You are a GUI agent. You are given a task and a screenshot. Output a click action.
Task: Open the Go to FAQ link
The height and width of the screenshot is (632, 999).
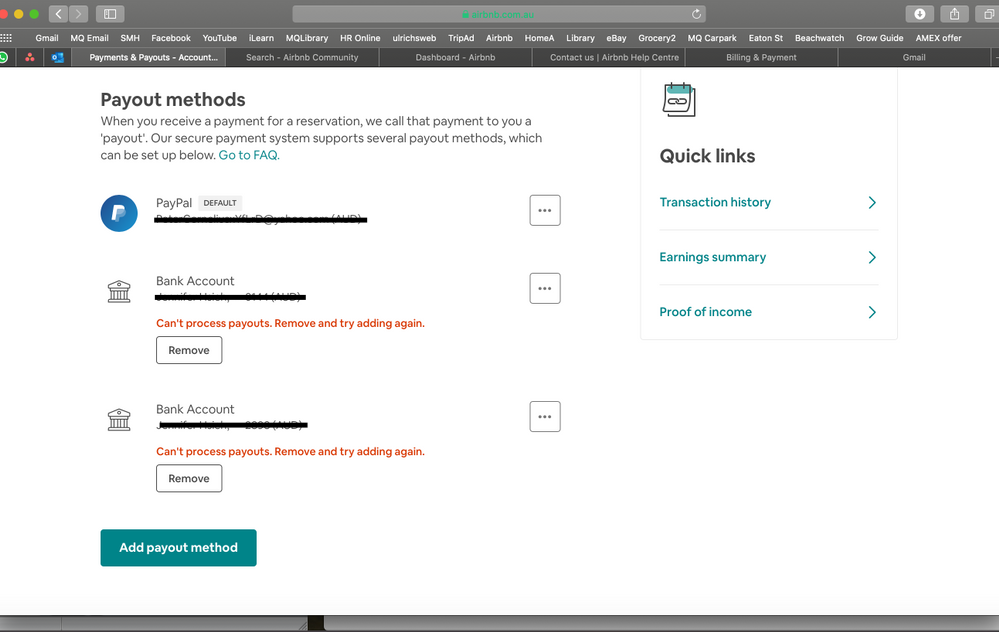pos(248,155)
